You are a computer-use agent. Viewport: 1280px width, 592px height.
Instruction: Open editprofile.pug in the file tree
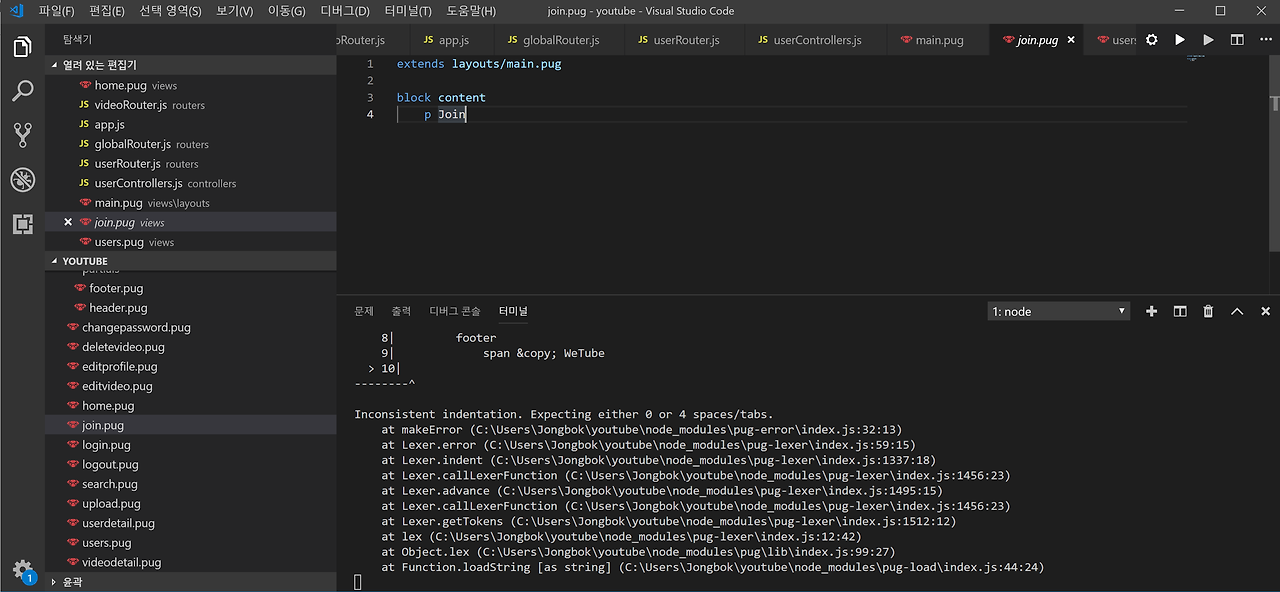(190, 366)
